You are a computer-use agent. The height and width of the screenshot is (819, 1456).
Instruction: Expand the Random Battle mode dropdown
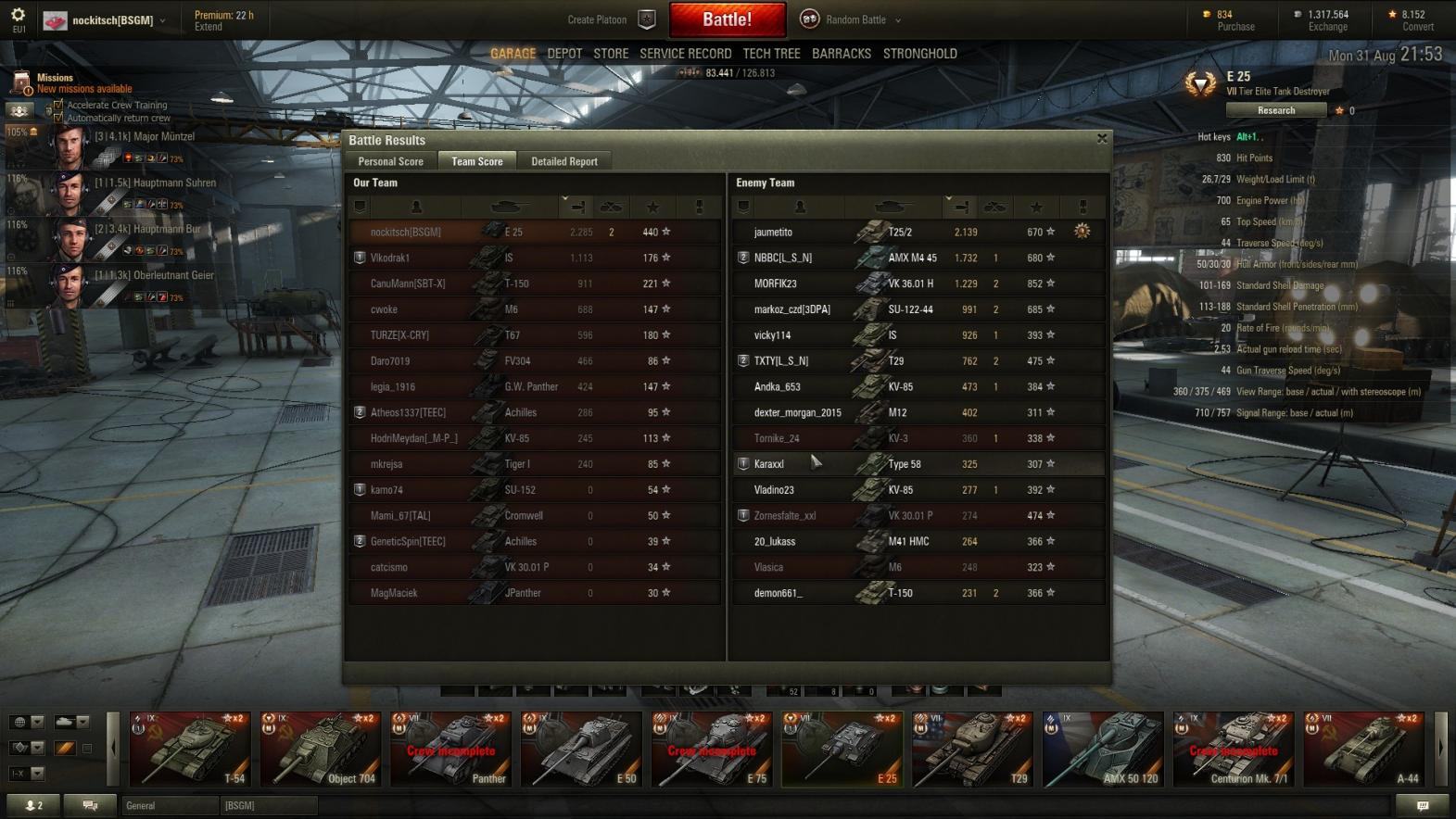click(898, 20)
